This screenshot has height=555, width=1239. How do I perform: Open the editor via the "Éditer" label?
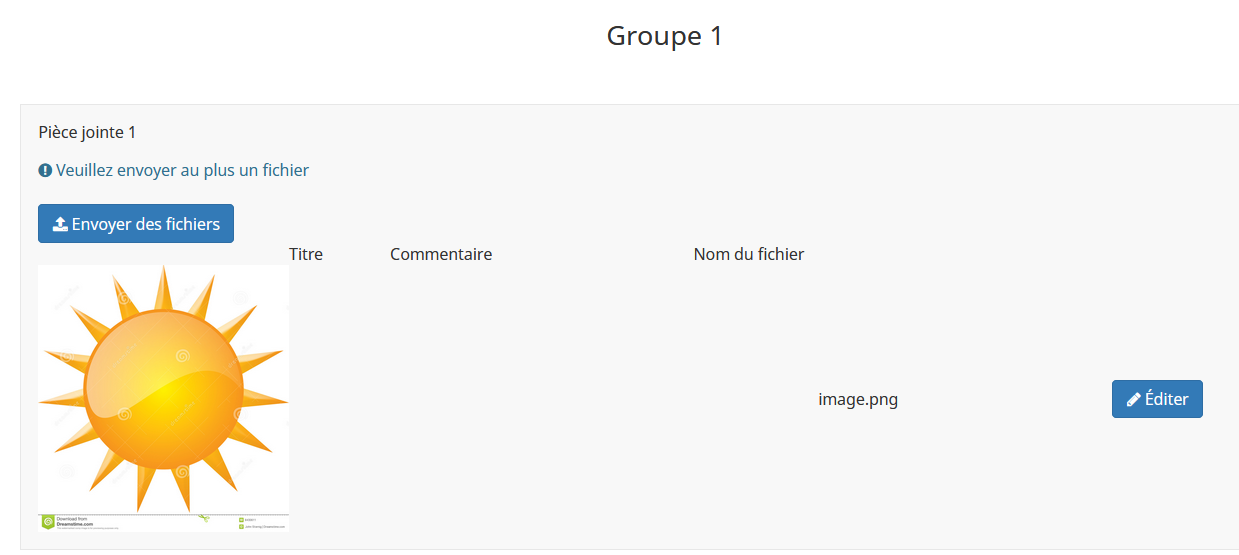pos(1166,399)
